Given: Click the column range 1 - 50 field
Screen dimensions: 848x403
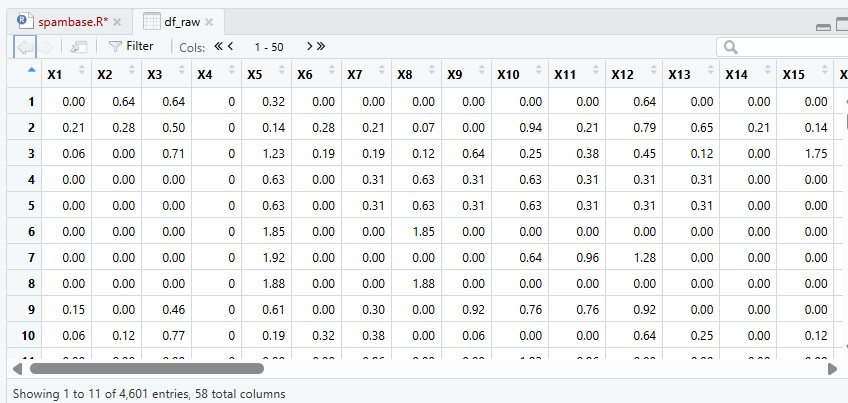Looking at the screenshot, I should 269,47.
